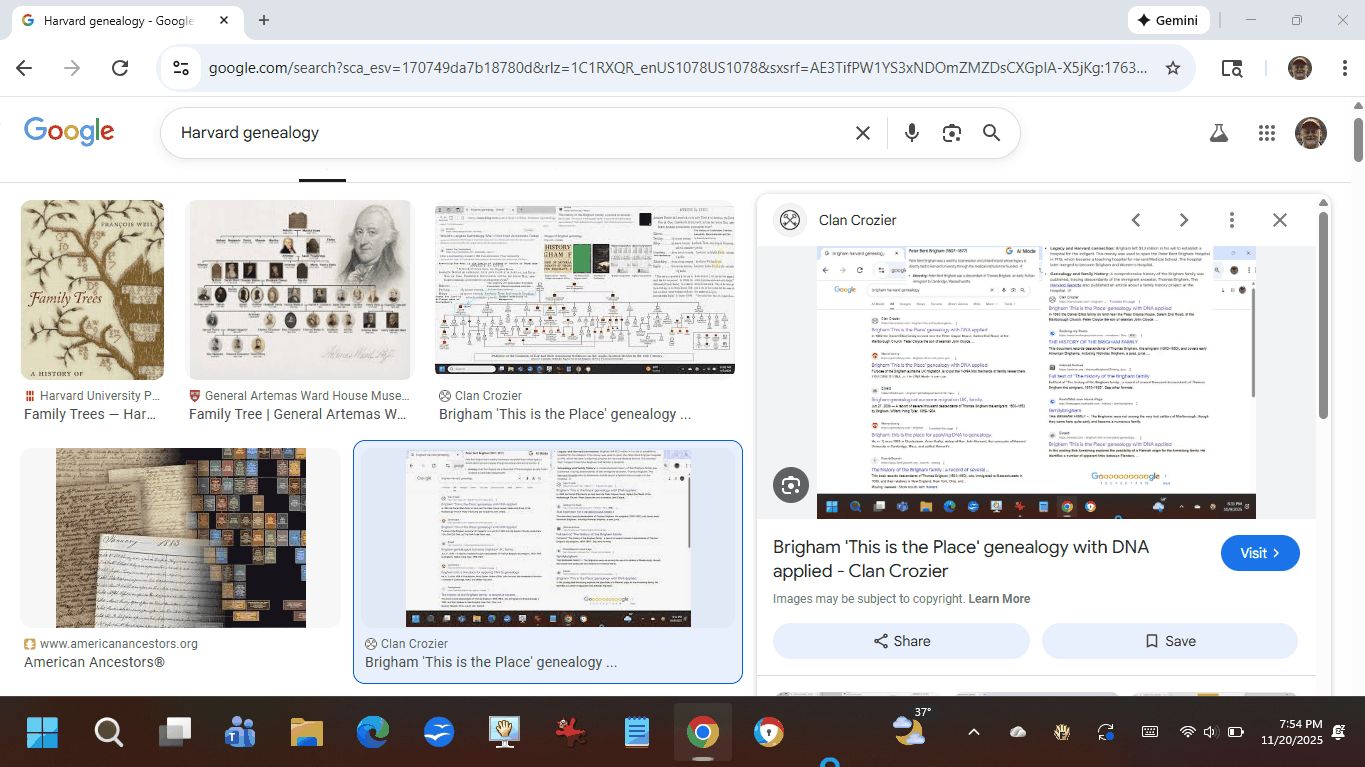
Task: Select the Harvard genealogy browser tab
Action: pos(118,20)
